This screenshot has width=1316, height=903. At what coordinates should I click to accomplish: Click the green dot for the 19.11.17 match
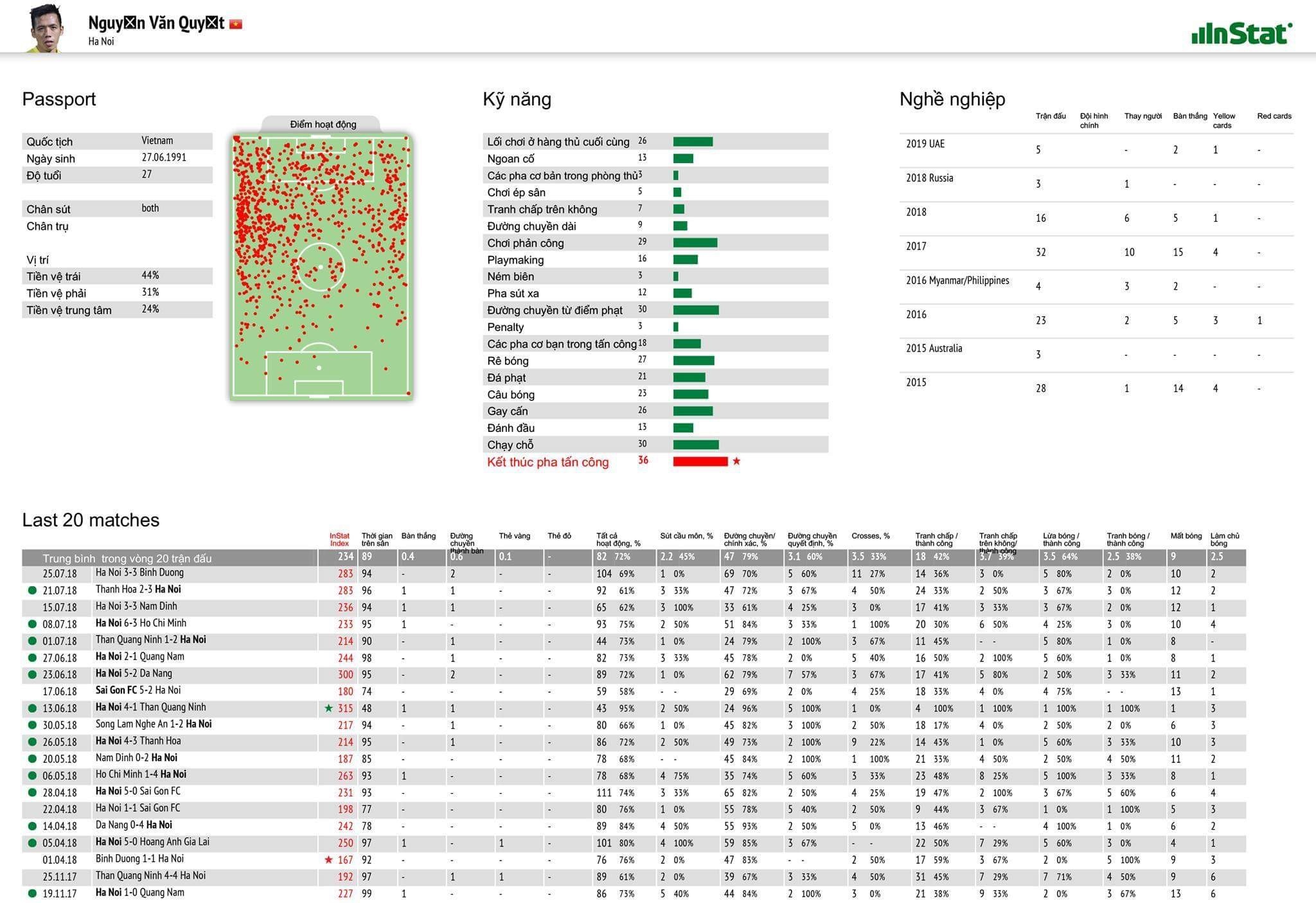[x=32, y=893]
